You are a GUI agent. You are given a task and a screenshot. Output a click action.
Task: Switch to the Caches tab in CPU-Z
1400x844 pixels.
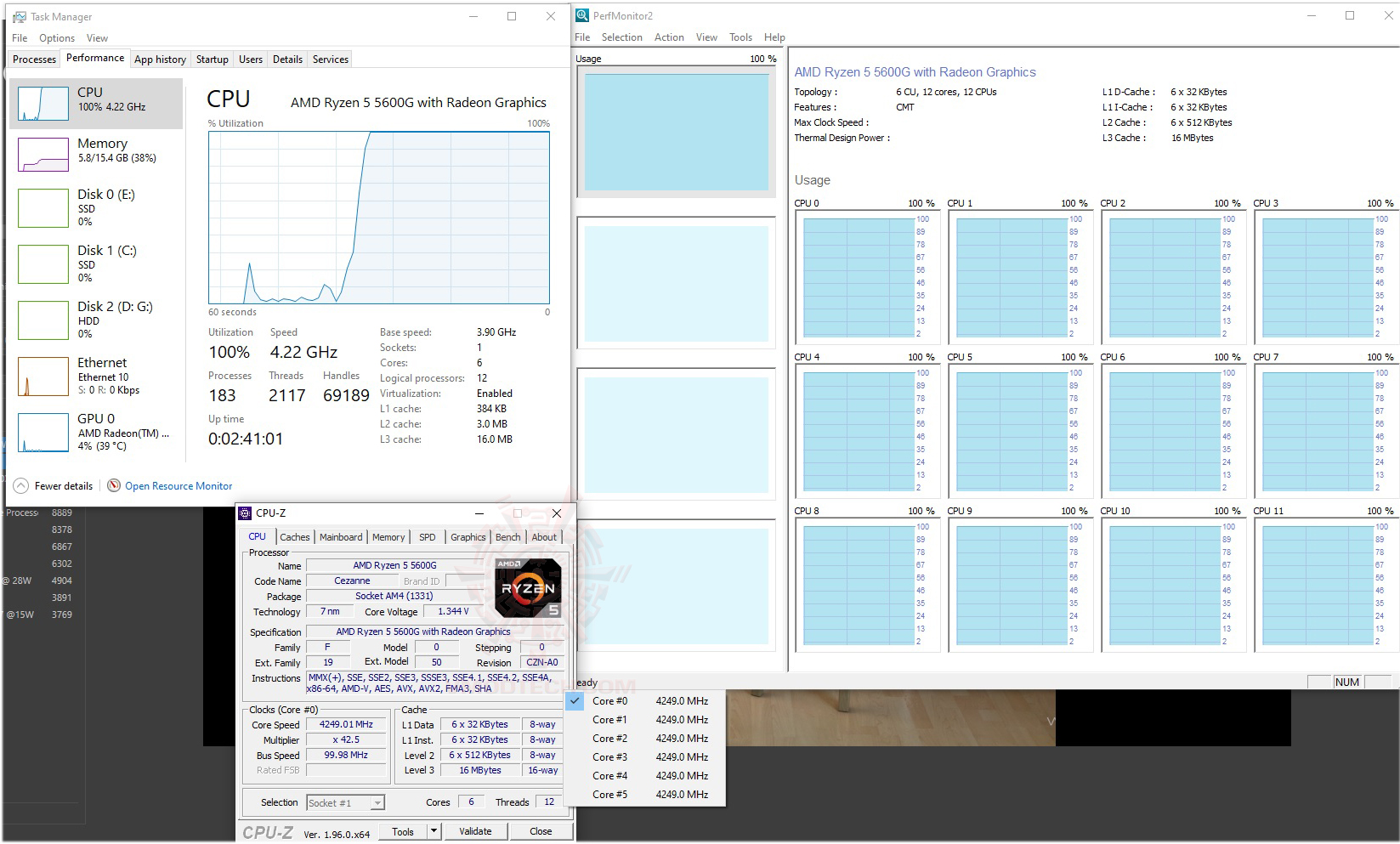(x=294, y=537)
